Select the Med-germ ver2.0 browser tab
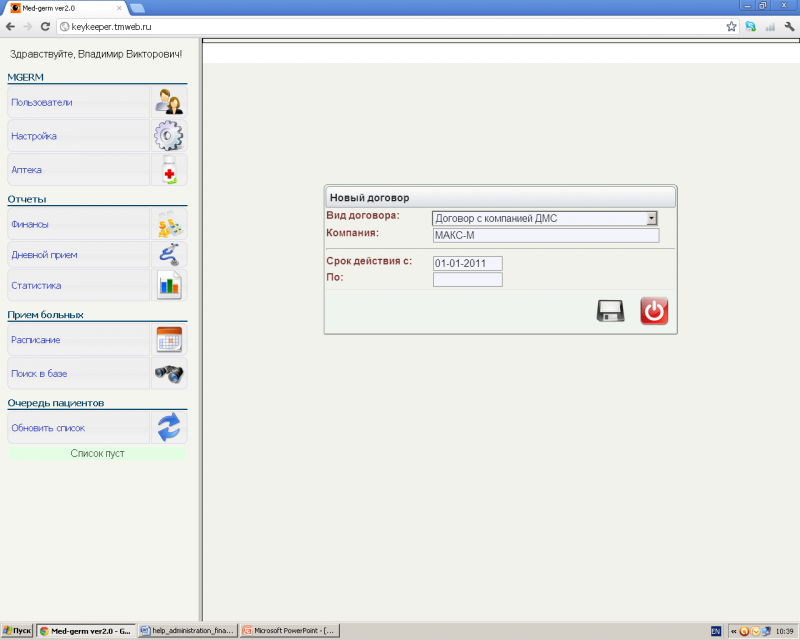The width and height of the screenshot is (800, 640). pos(60,8)
